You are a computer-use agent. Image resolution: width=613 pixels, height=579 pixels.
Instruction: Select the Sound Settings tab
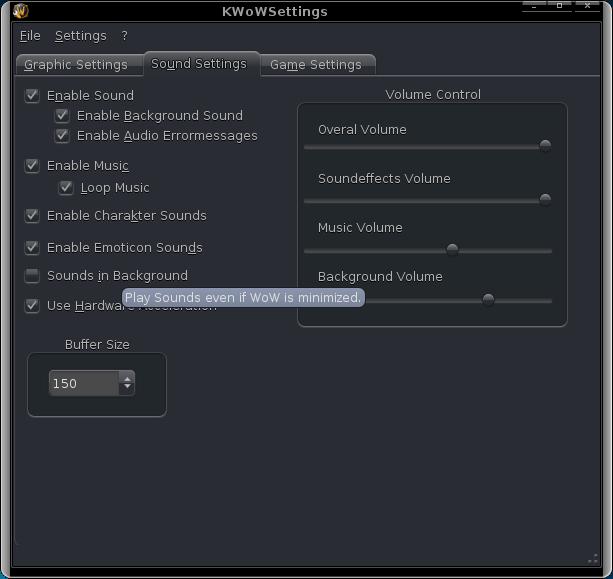[x=201, y=63]
